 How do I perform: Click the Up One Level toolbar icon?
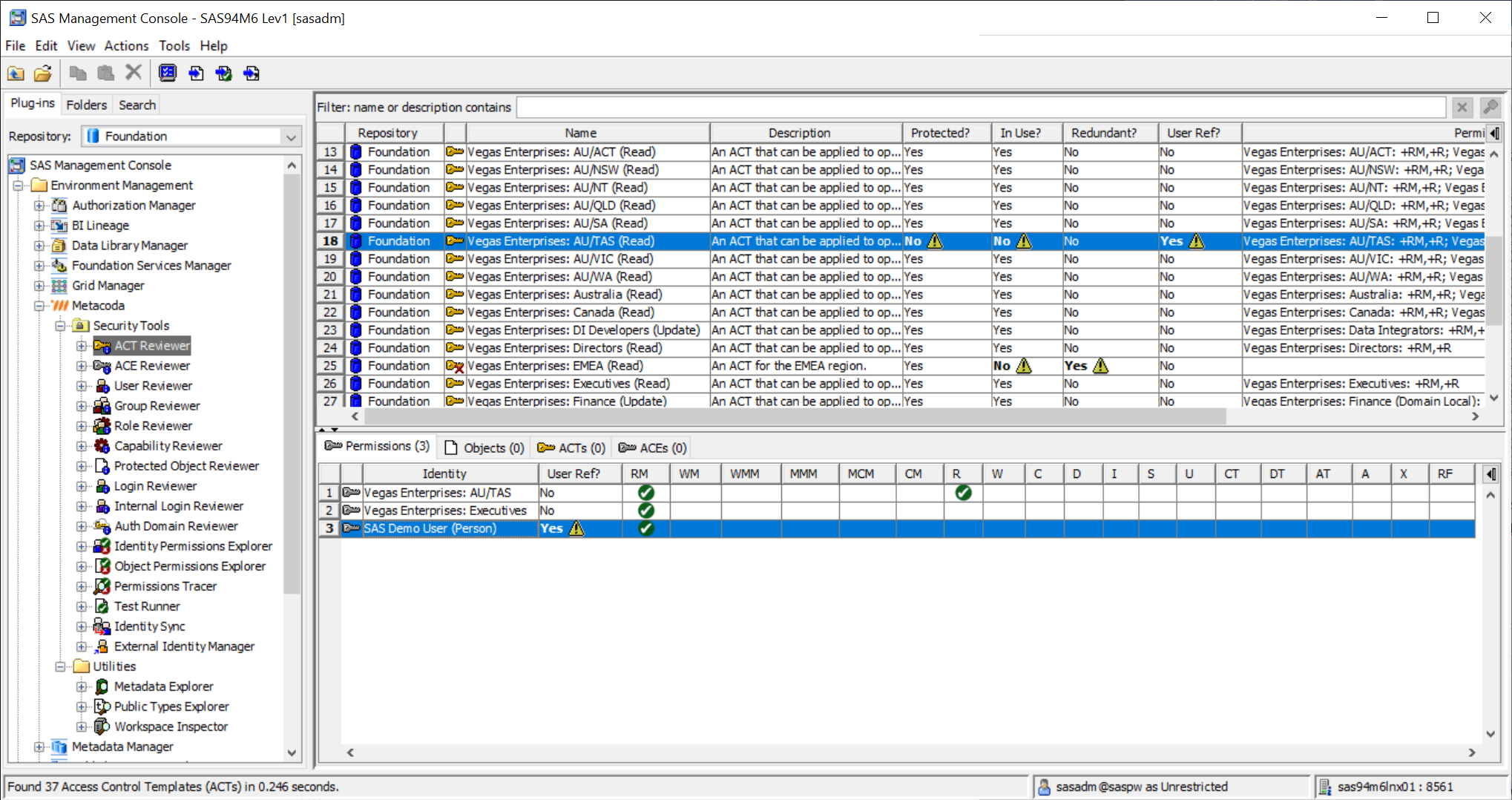tap(16, 73)
